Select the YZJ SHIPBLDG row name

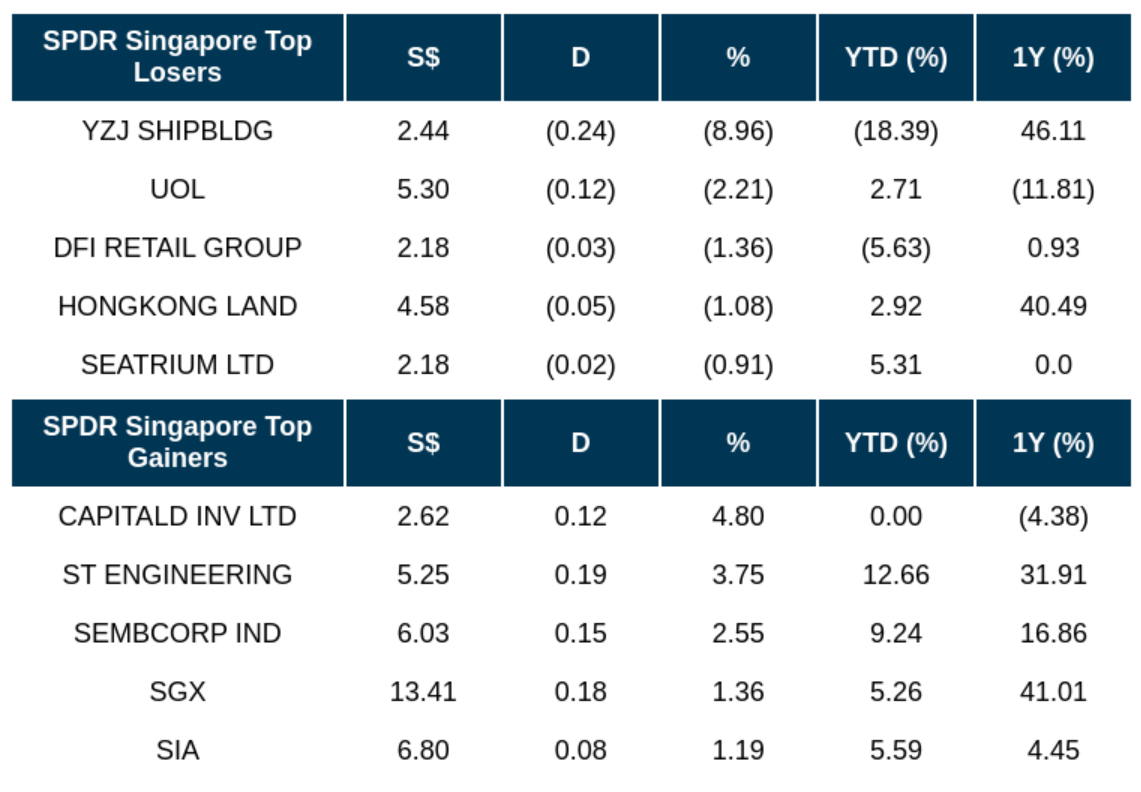pyautogui.click(x=177, y=131)
